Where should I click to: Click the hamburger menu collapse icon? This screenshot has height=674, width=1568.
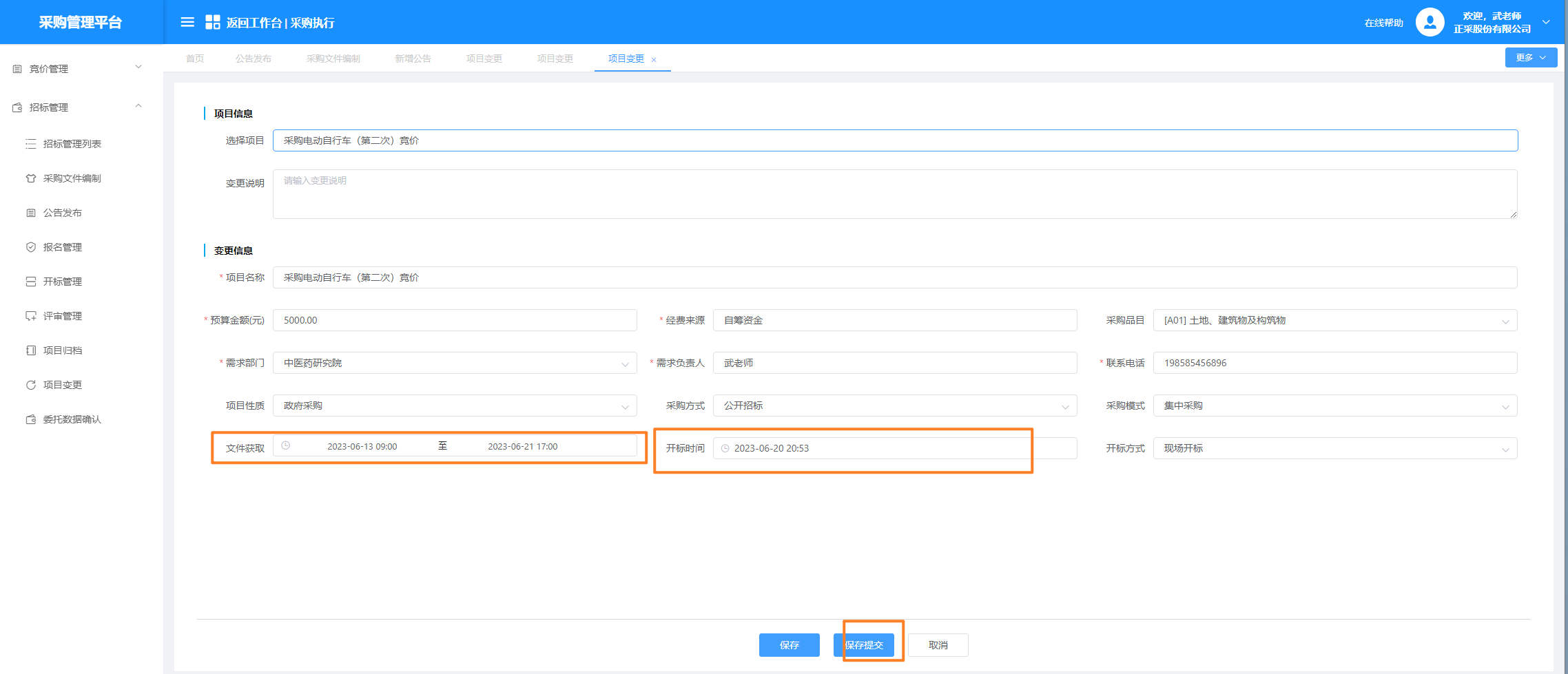(187, 23)
